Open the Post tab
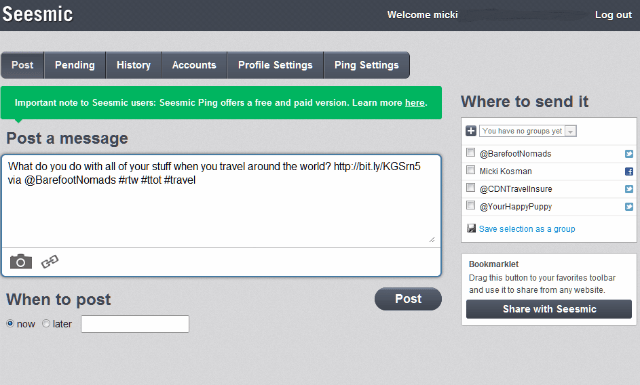The height and width of the screenshot is (385, 640). pos(22,65)
